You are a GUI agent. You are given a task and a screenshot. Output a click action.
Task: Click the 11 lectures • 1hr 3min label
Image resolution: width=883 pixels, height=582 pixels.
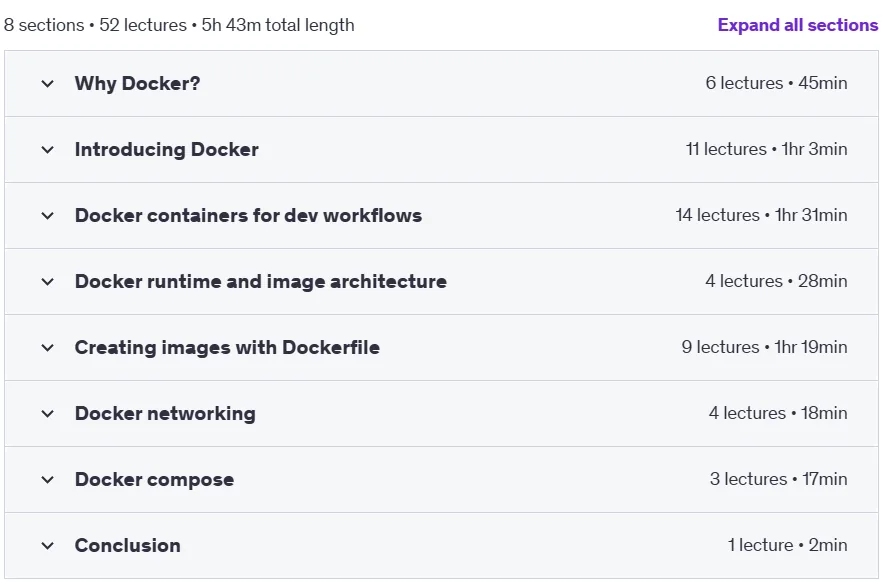[766, 149]
